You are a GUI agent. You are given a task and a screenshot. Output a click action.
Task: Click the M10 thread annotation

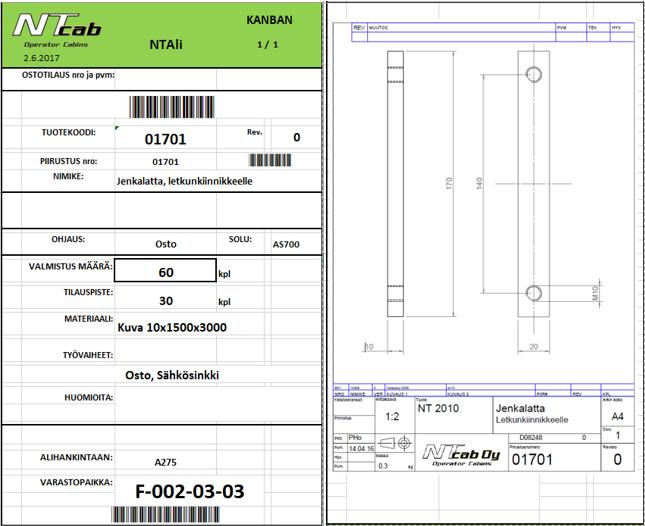pyautogui.click(x=595, y=293)
